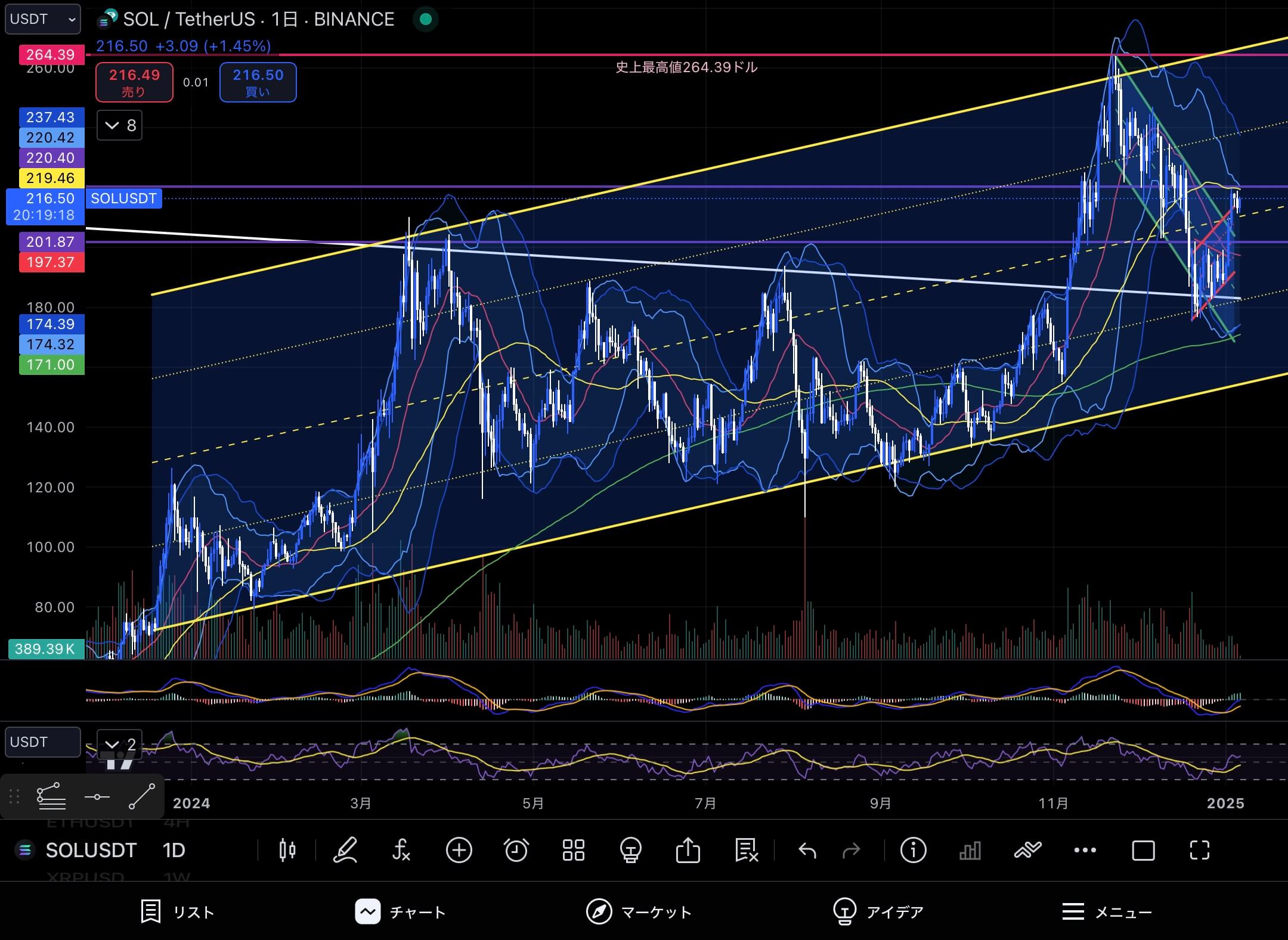This screenshot has width=1288, height=940.
Task: Grab the drawing toolbar handle dots
Action: pyautogui.click(x=16, y=796)
